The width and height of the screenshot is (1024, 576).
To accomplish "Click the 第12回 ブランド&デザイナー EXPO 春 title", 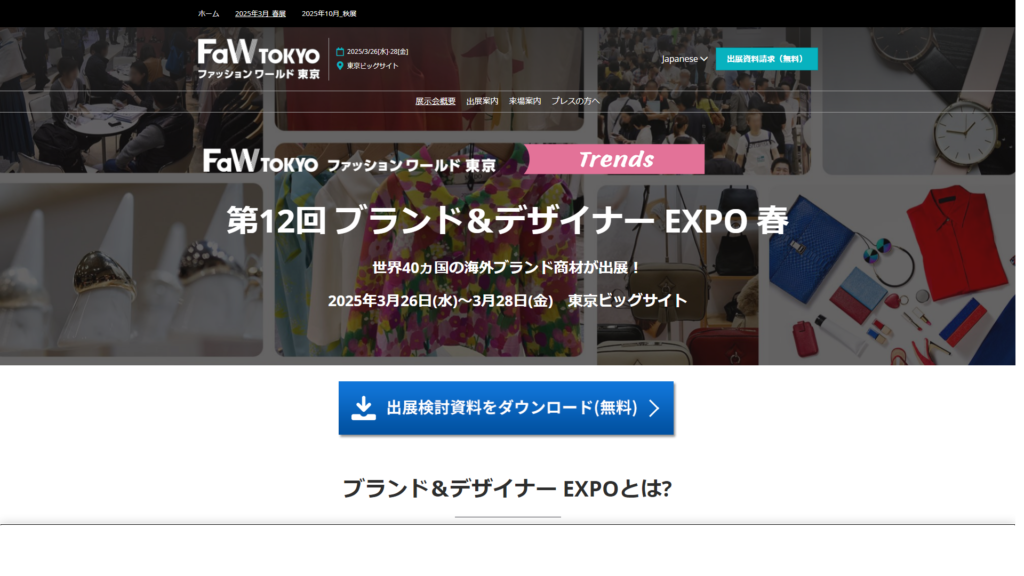I will 507,221.
